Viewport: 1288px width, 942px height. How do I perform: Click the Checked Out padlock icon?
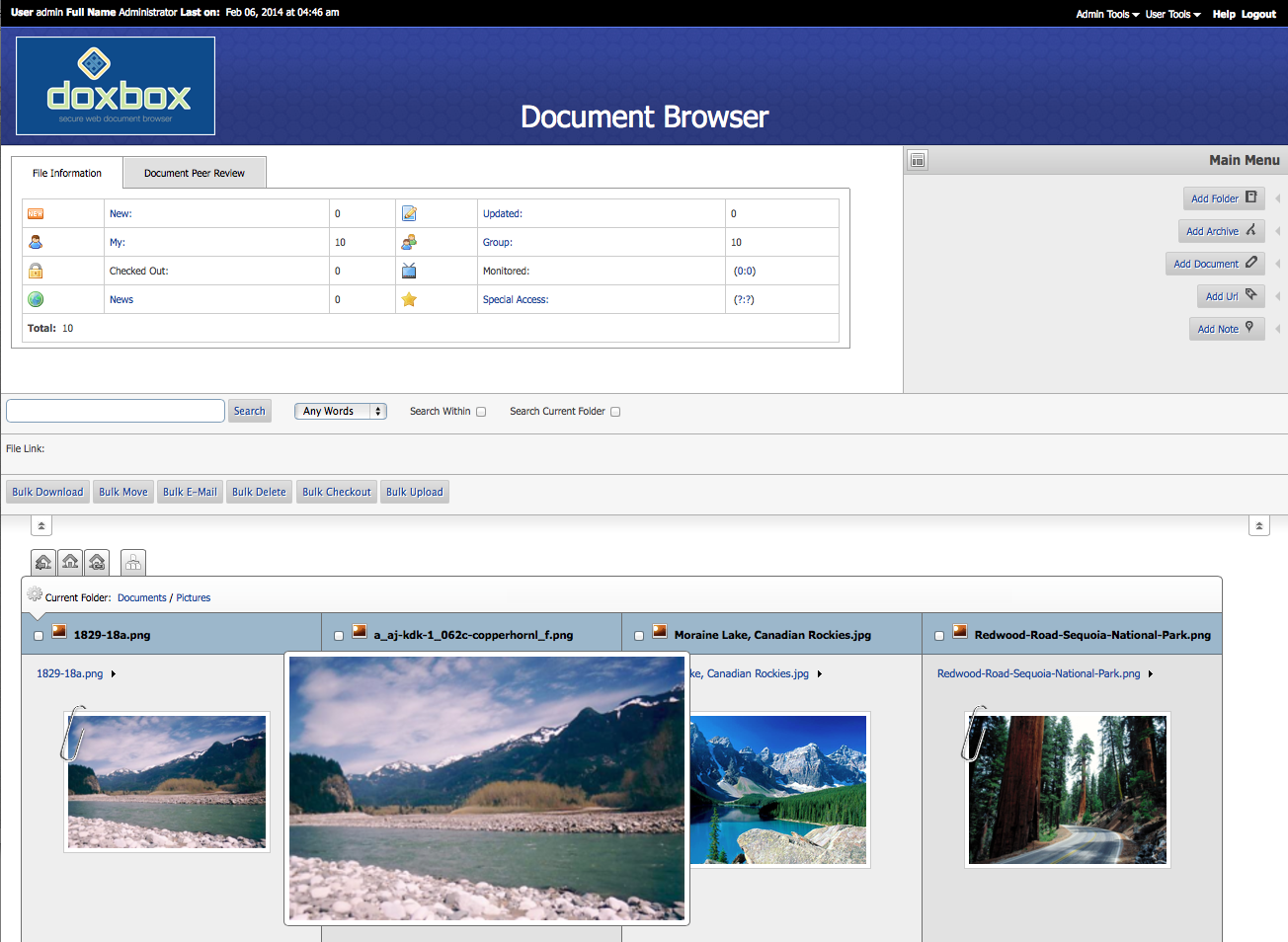pyautogui.click(x=37, y=270)
